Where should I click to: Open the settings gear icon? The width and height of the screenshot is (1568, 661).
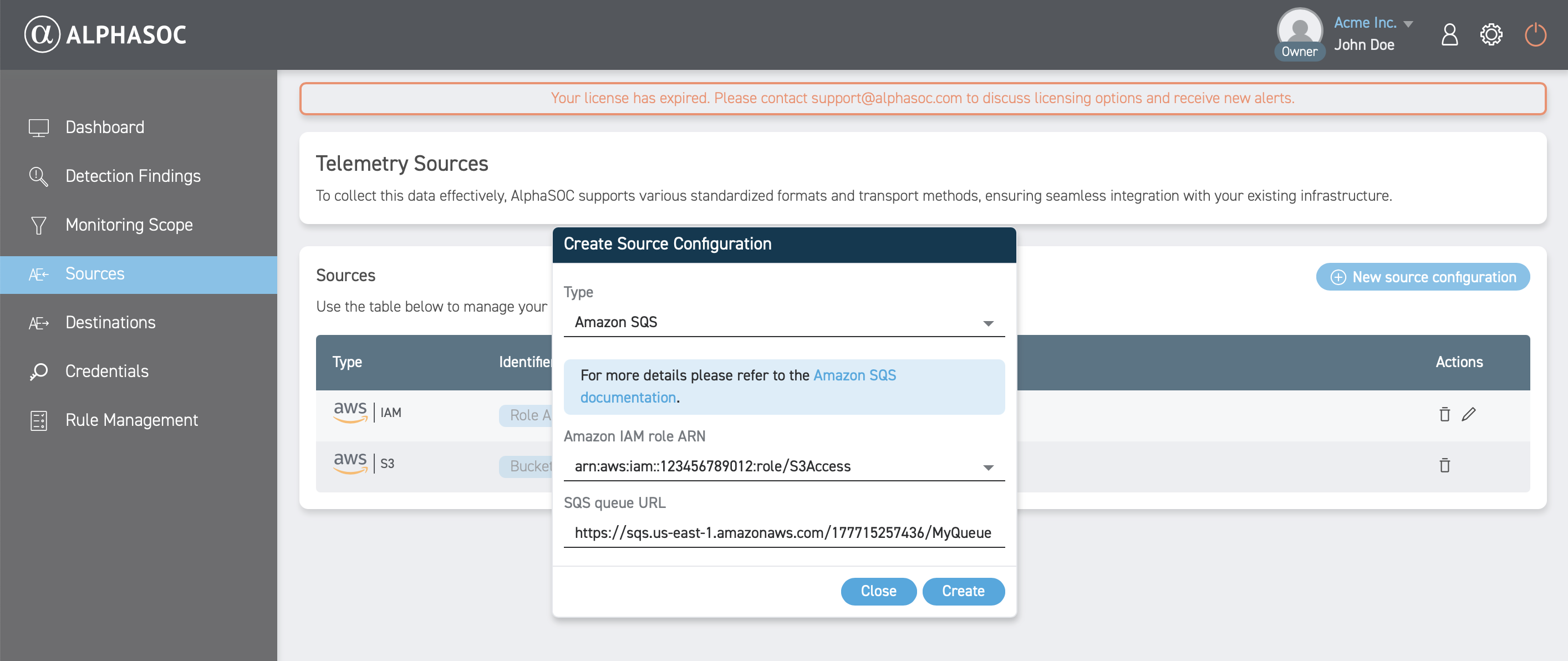[1491, 35]
